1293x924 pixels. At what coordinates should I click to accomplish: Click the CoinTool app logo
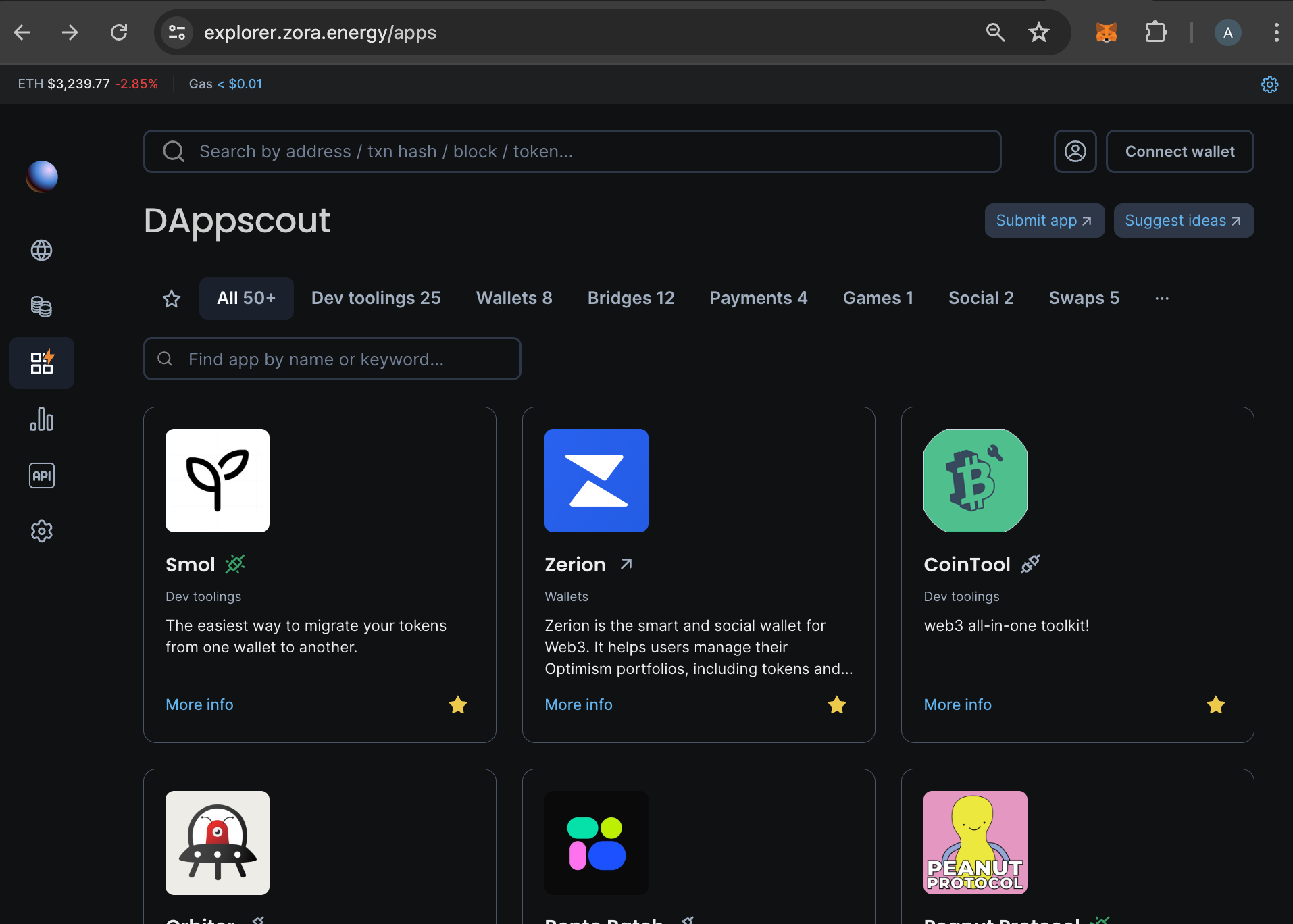(x=975, y=480)
